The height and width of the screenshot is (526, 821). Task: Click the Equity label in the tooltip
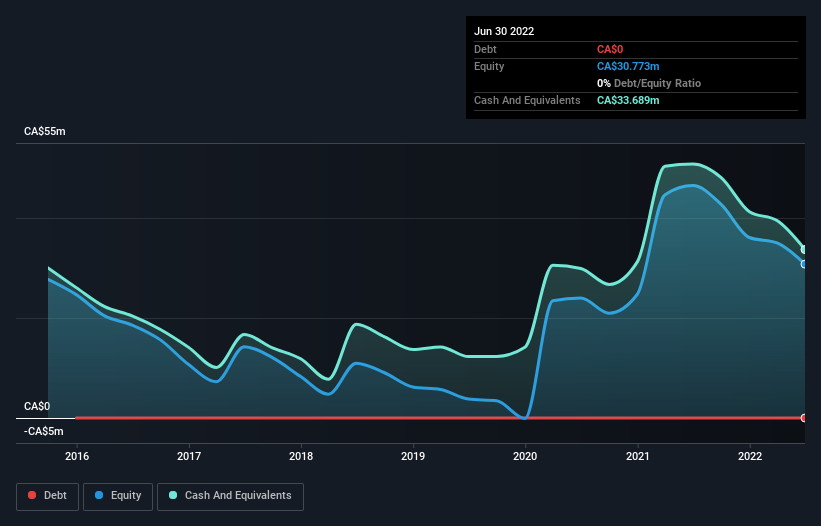tap(489, 66)
